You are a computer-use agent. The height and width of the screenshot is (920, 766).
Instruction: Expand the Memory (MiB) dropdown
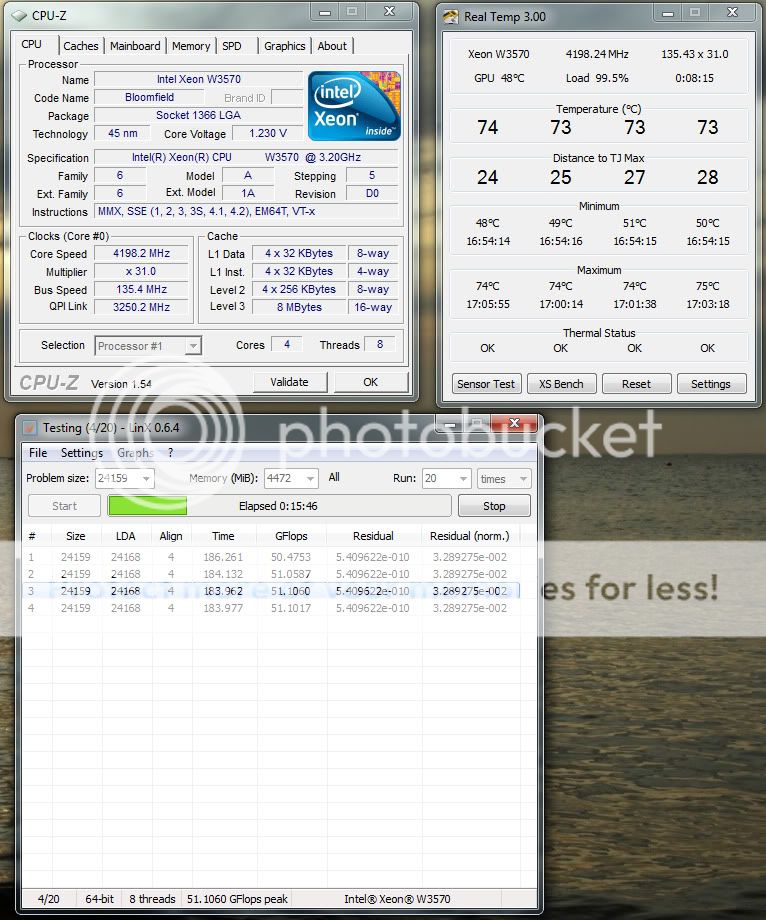click(x=310, y=479)
